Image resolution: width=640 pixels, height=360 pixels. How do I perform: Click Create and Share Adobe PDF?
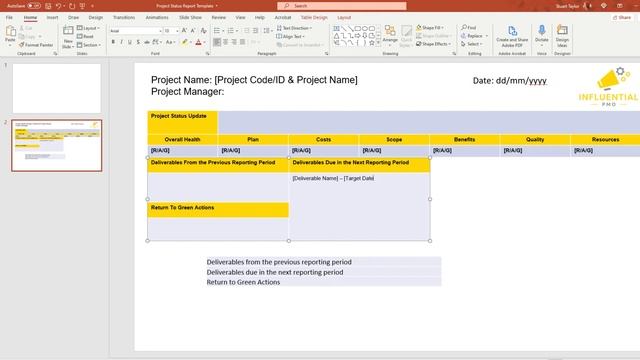coord(512,36)
